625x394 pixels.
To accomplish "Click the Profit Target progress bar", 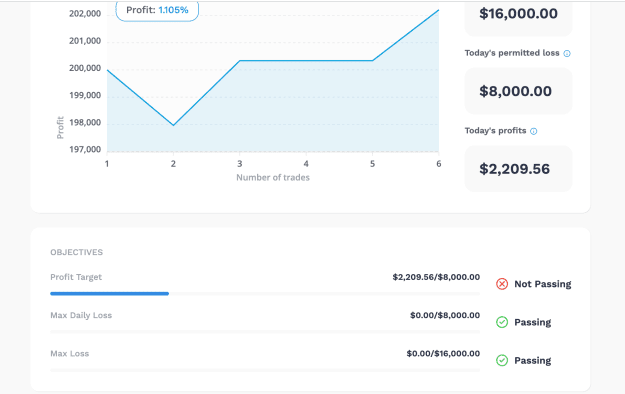I will 265,294.
